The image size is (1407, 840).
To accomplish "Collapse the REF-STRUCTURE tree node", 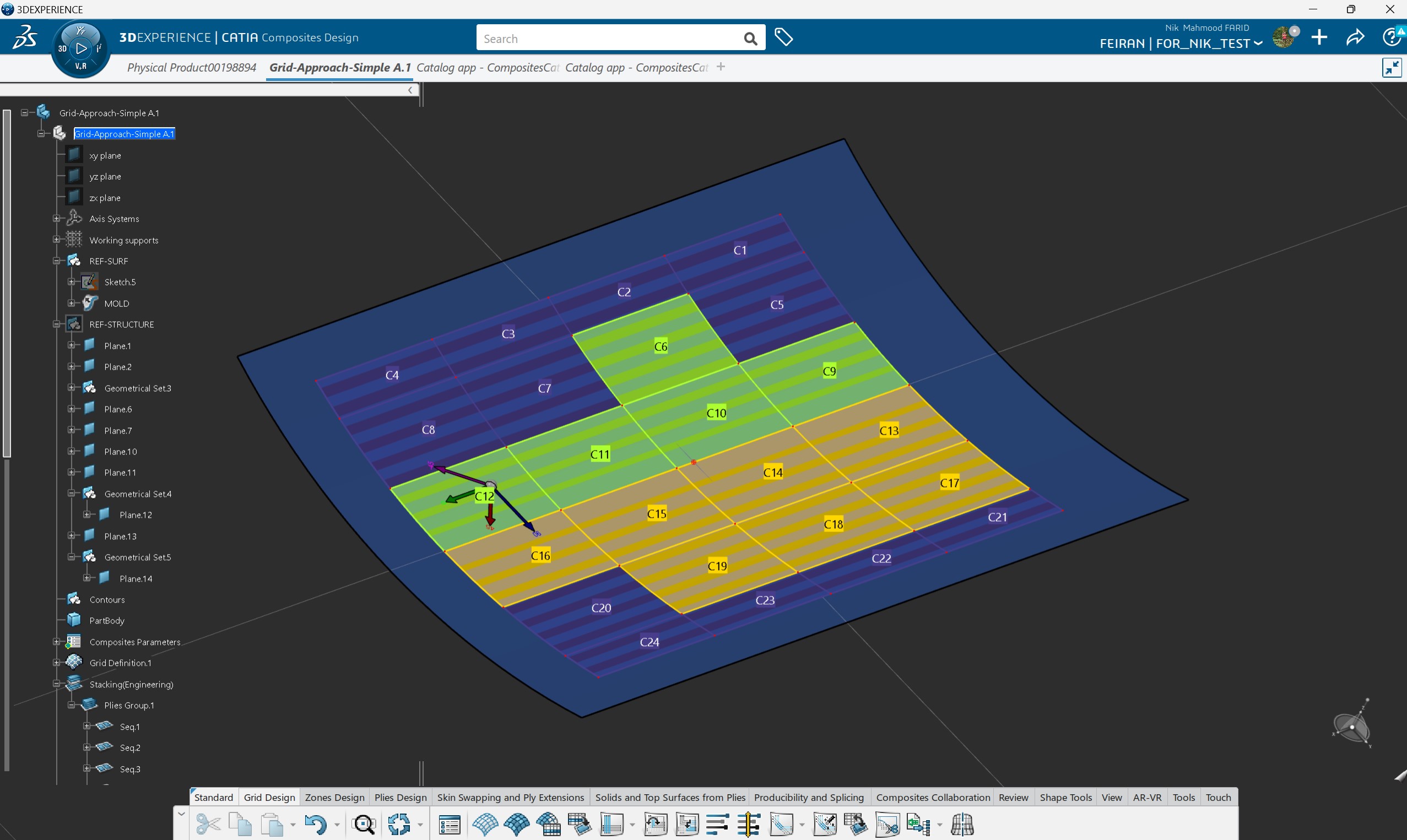I will click(x=57, y=324).
